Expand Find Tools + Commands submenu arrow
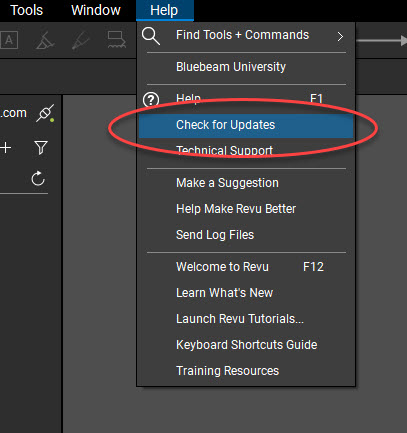 click(340, 36)
